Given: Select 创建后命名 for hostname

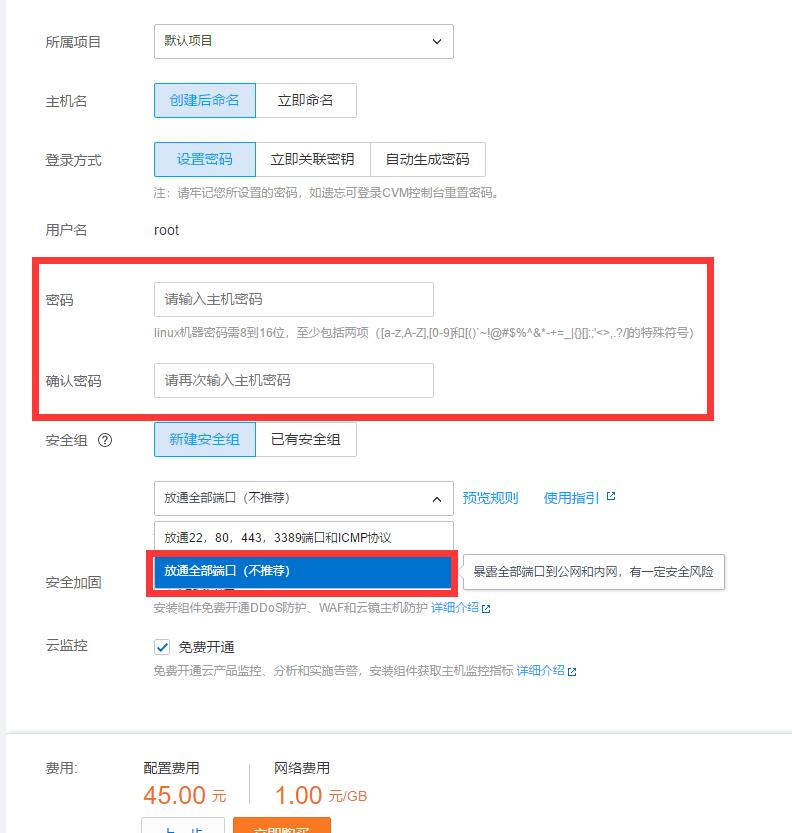Looking at the screenshot, I should pyautogui.click(x=204, y=100).
